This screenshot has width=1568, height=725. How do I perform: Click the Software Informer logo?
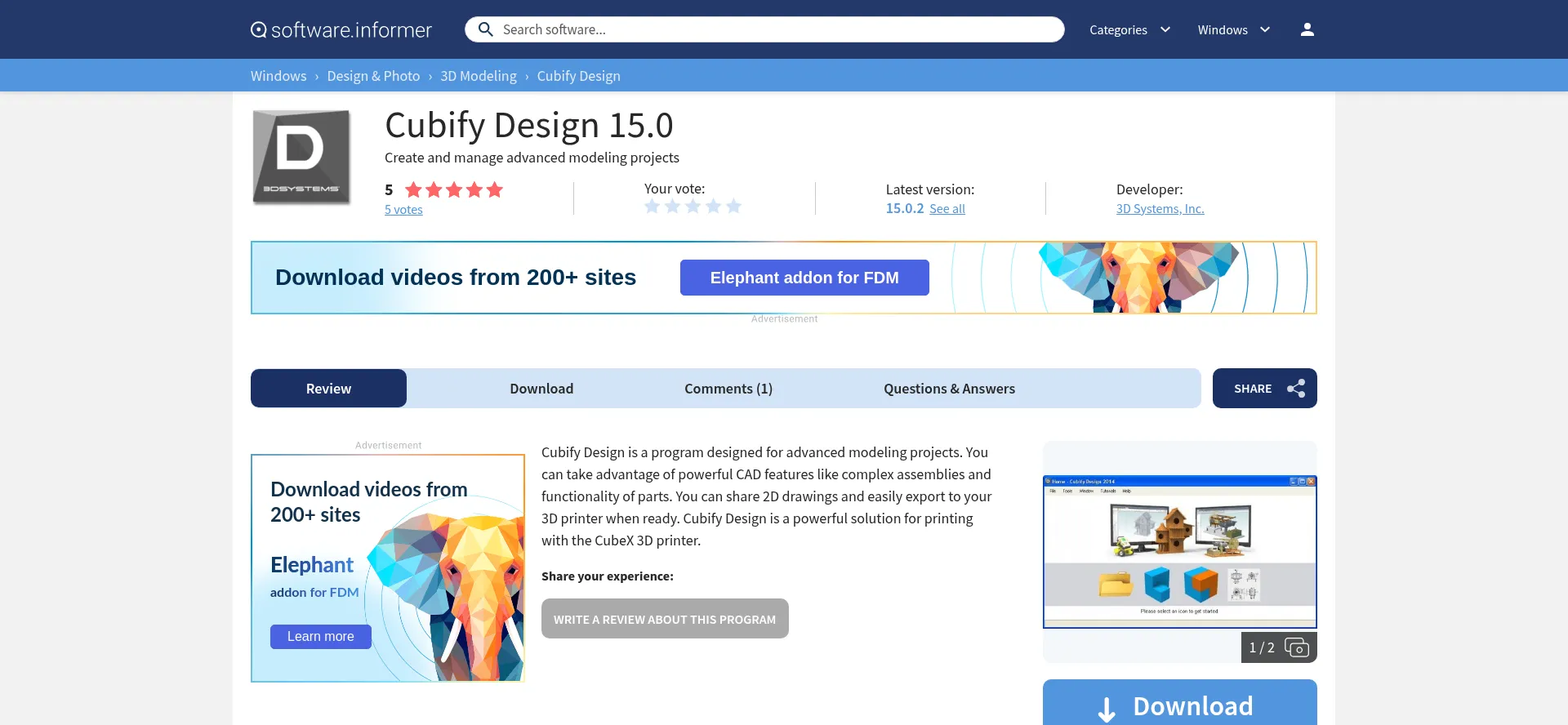(341, 30)
